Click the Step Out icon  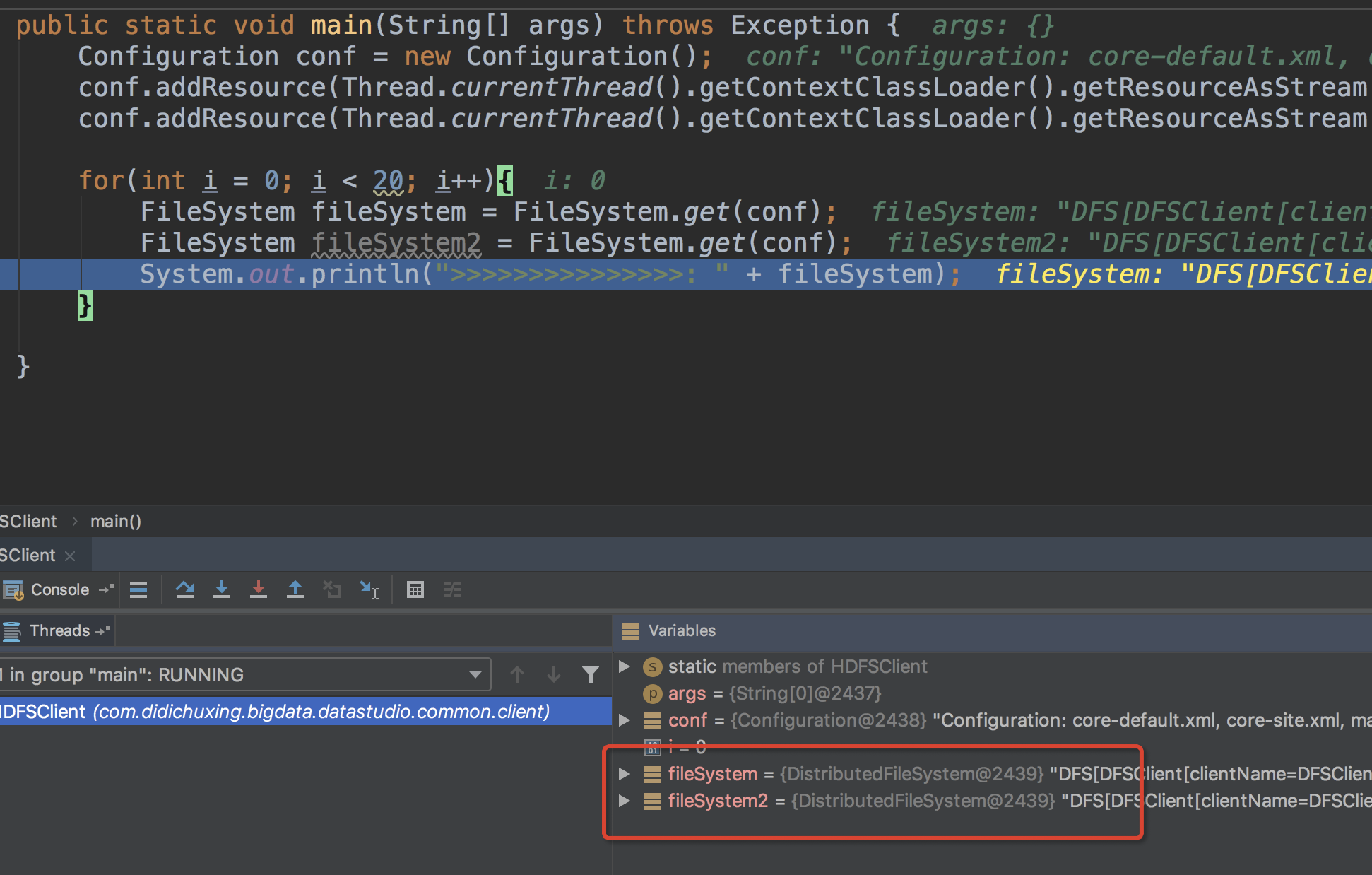coord(295,589)
